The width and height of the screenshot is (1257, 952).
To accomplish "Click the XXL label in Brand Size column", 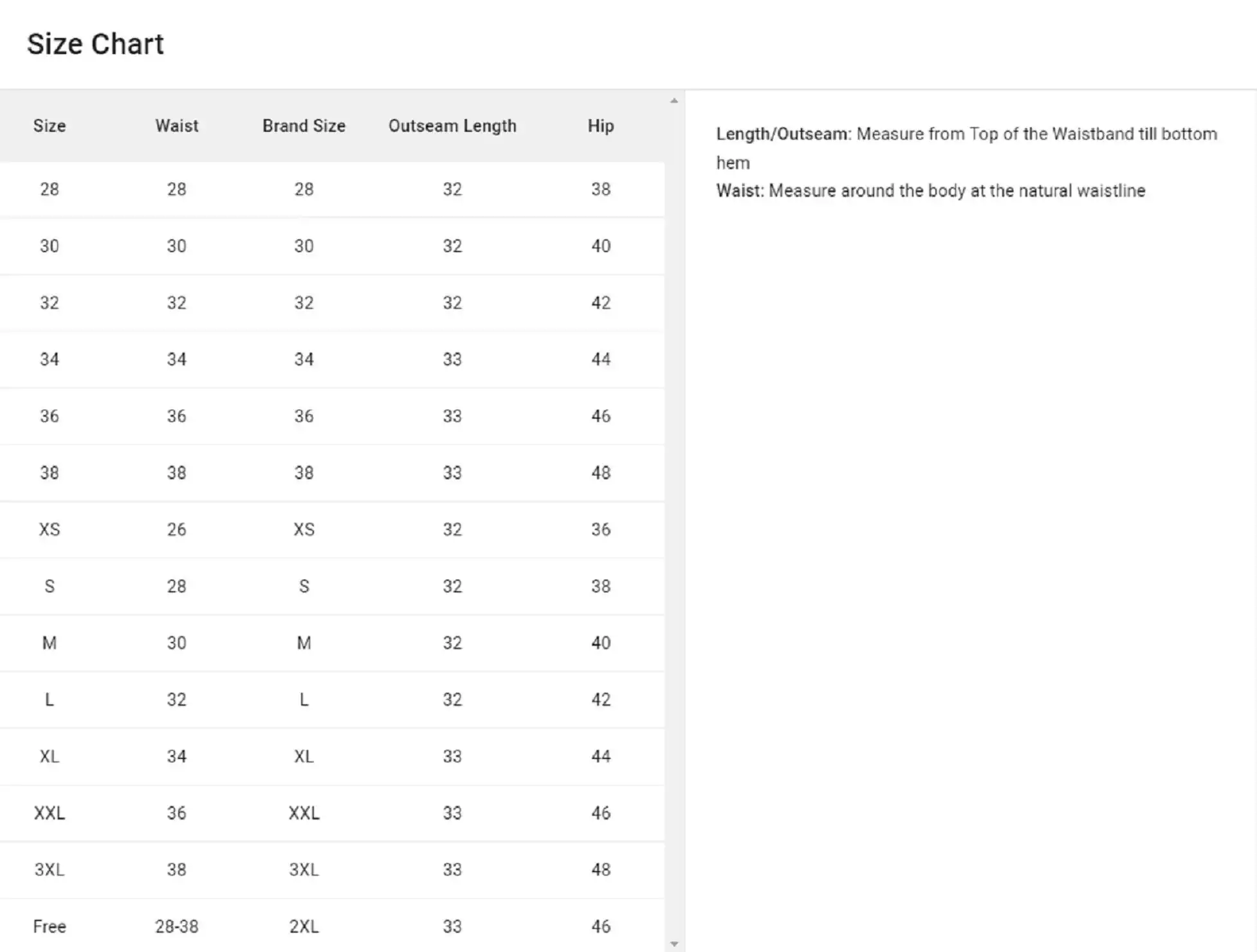I will point(304,813).
